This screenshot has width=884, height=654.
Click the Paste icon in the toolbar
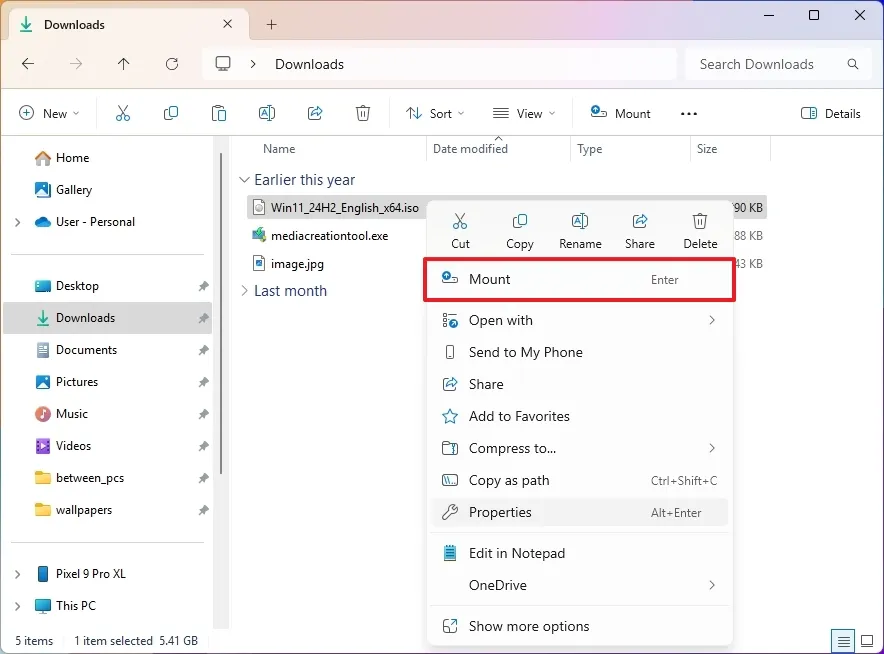[219, 113]
